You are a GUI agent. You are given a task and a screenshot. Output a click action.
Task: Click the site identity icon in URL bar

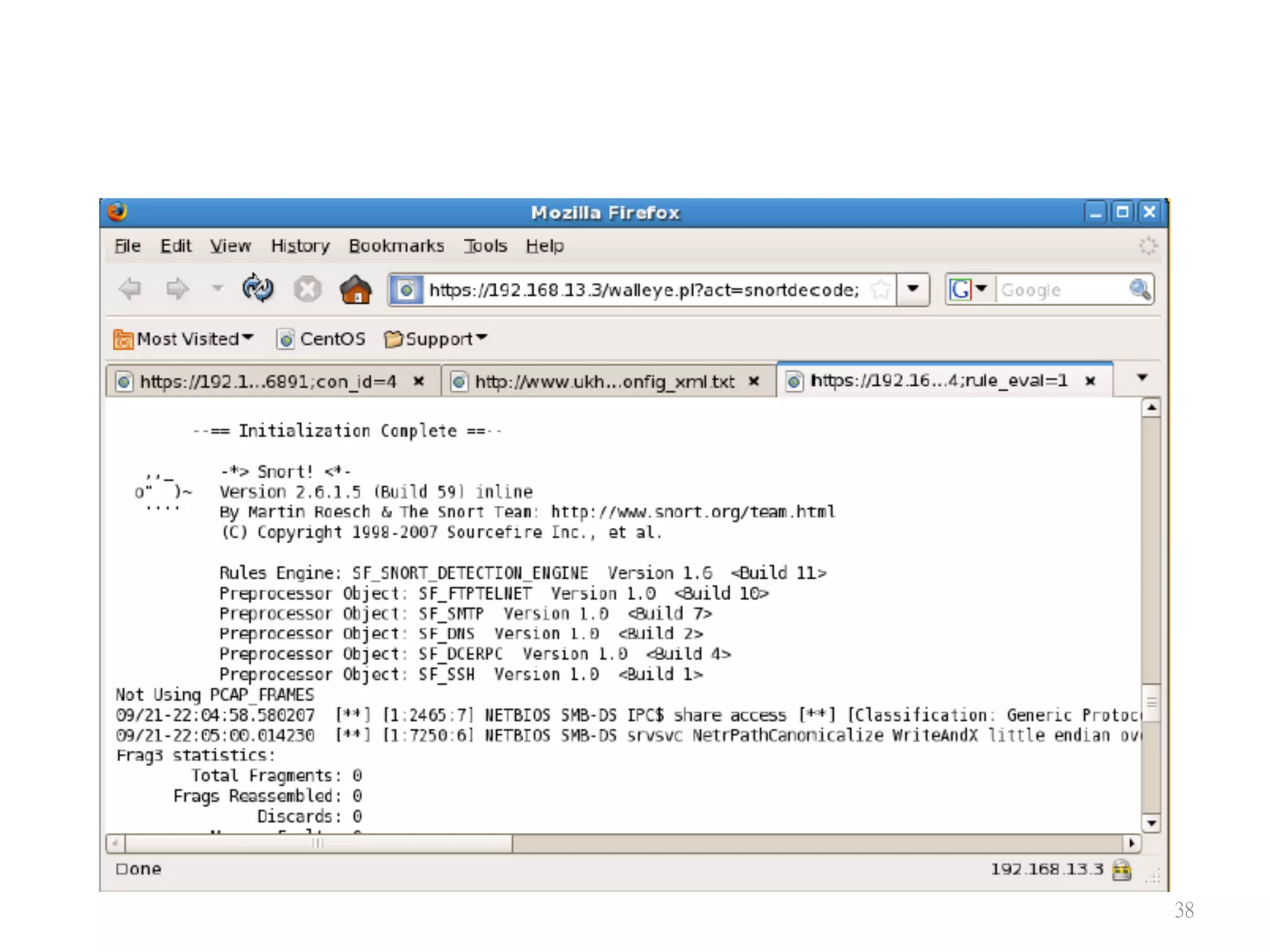407,289
